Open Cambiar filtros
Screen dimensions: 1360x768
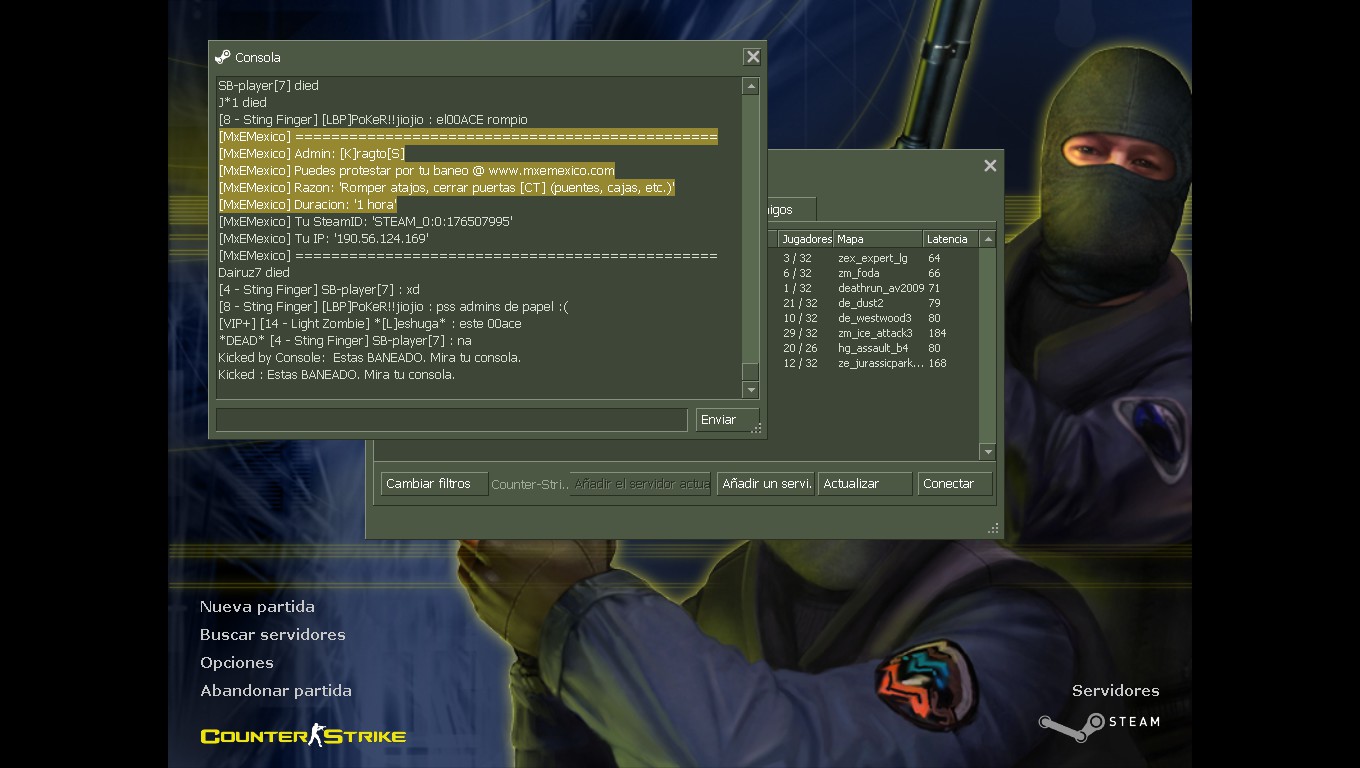(434, 484)
